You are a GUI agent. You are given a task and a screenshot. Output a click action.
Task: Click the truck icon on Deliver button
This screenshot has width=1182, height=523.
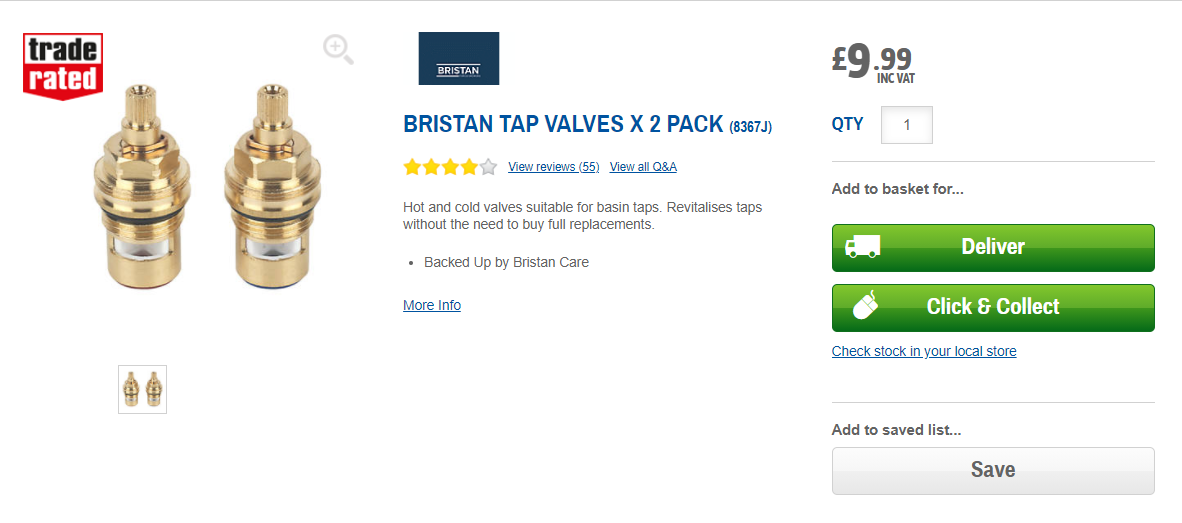pos(862,247)
